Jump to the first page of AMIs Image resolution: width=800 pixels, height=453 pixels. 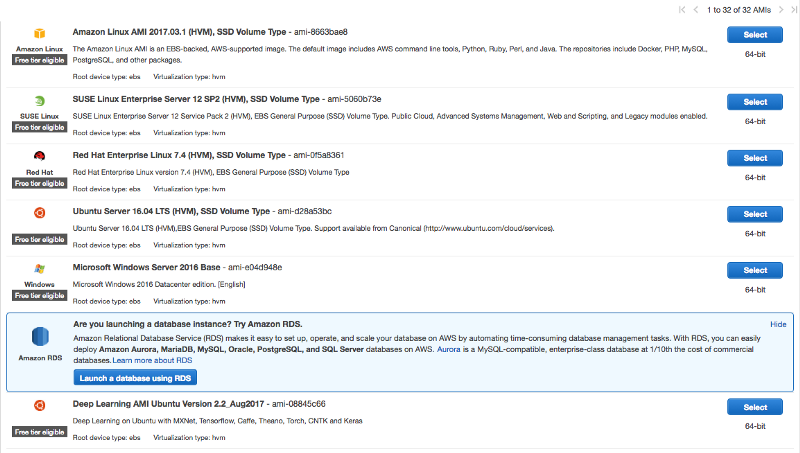683,9
